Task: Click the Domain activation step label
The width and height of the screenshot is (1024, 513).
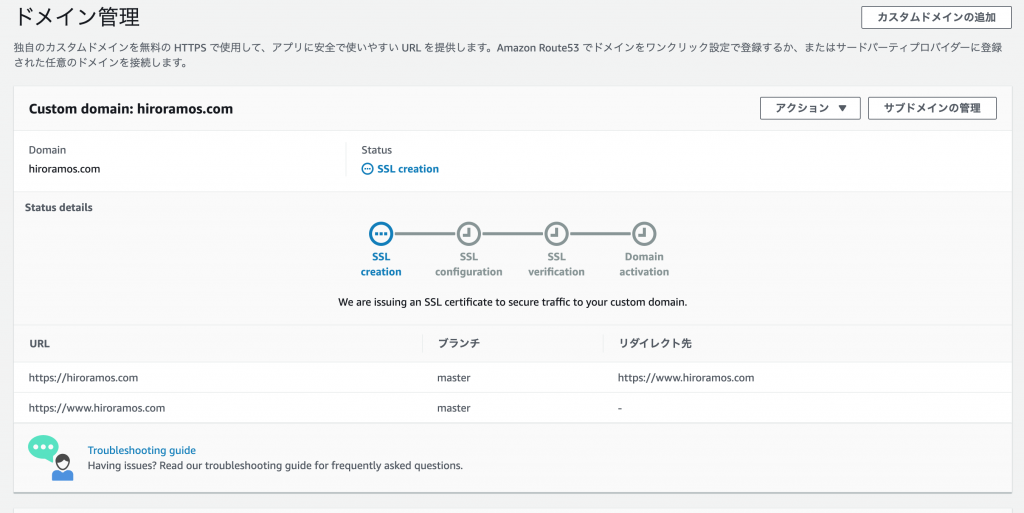Action: pyautogui.click(x=644, y=264)
